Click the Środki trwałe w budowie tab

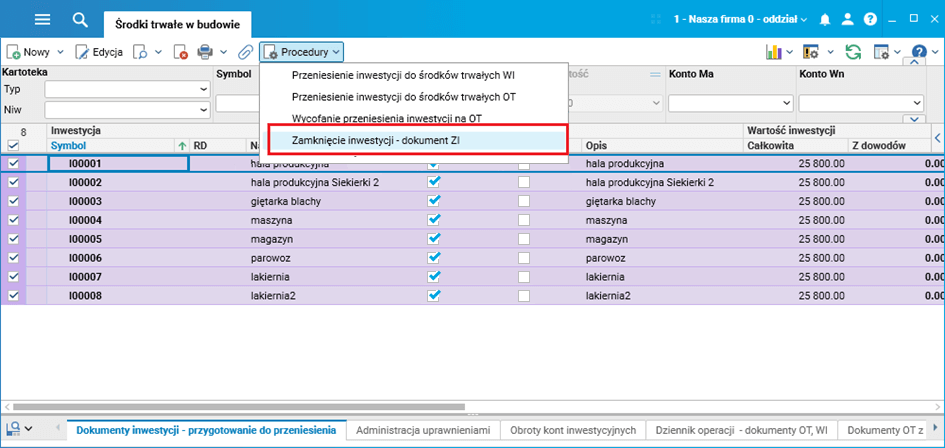[x=178, y=25]
